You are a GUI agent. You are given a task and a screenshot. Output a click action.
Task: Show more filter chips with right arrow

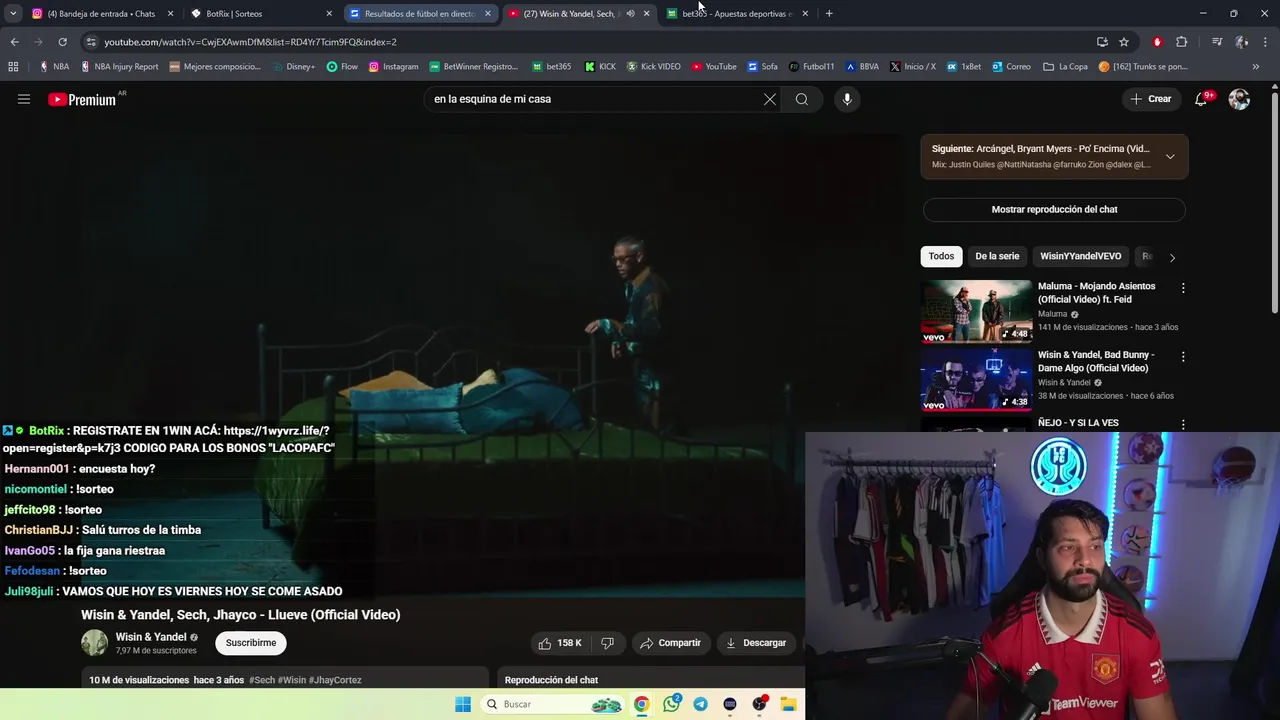tap(1172, 257)
